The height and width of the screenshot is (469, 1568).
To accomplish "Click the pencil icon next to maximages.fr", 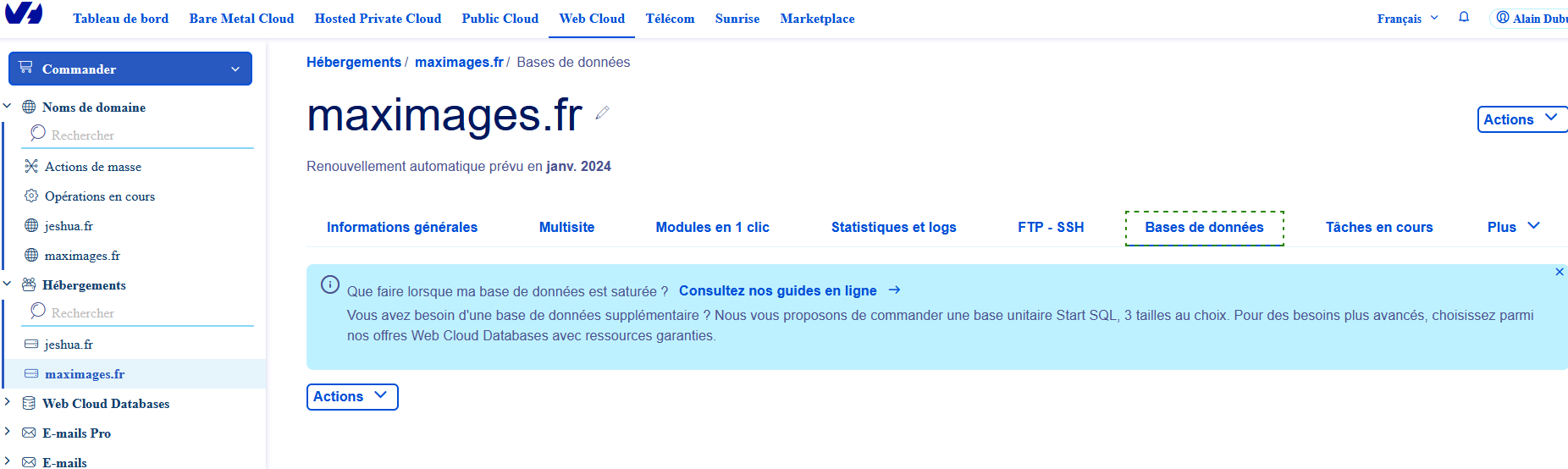I will [x=602, y=113].
